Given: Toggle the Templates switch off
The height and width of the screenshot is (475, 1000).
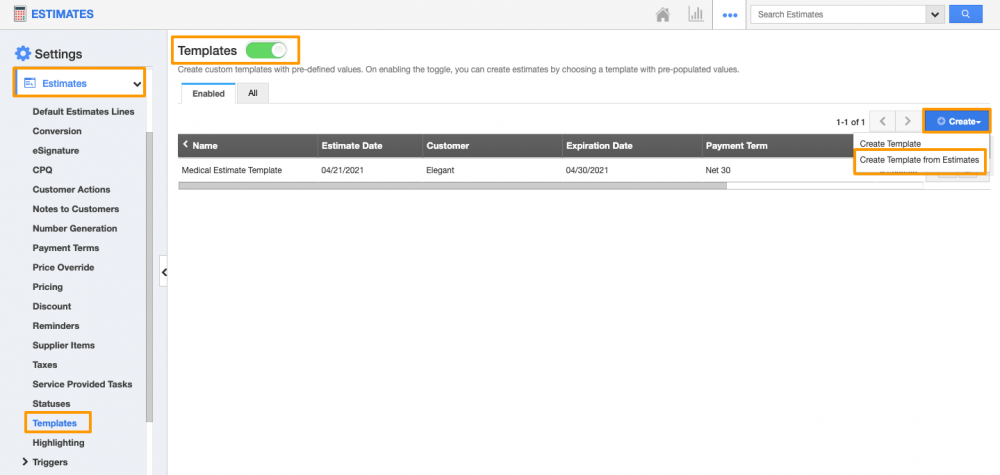Looking at the screenshot, I should tap(265, 49).
